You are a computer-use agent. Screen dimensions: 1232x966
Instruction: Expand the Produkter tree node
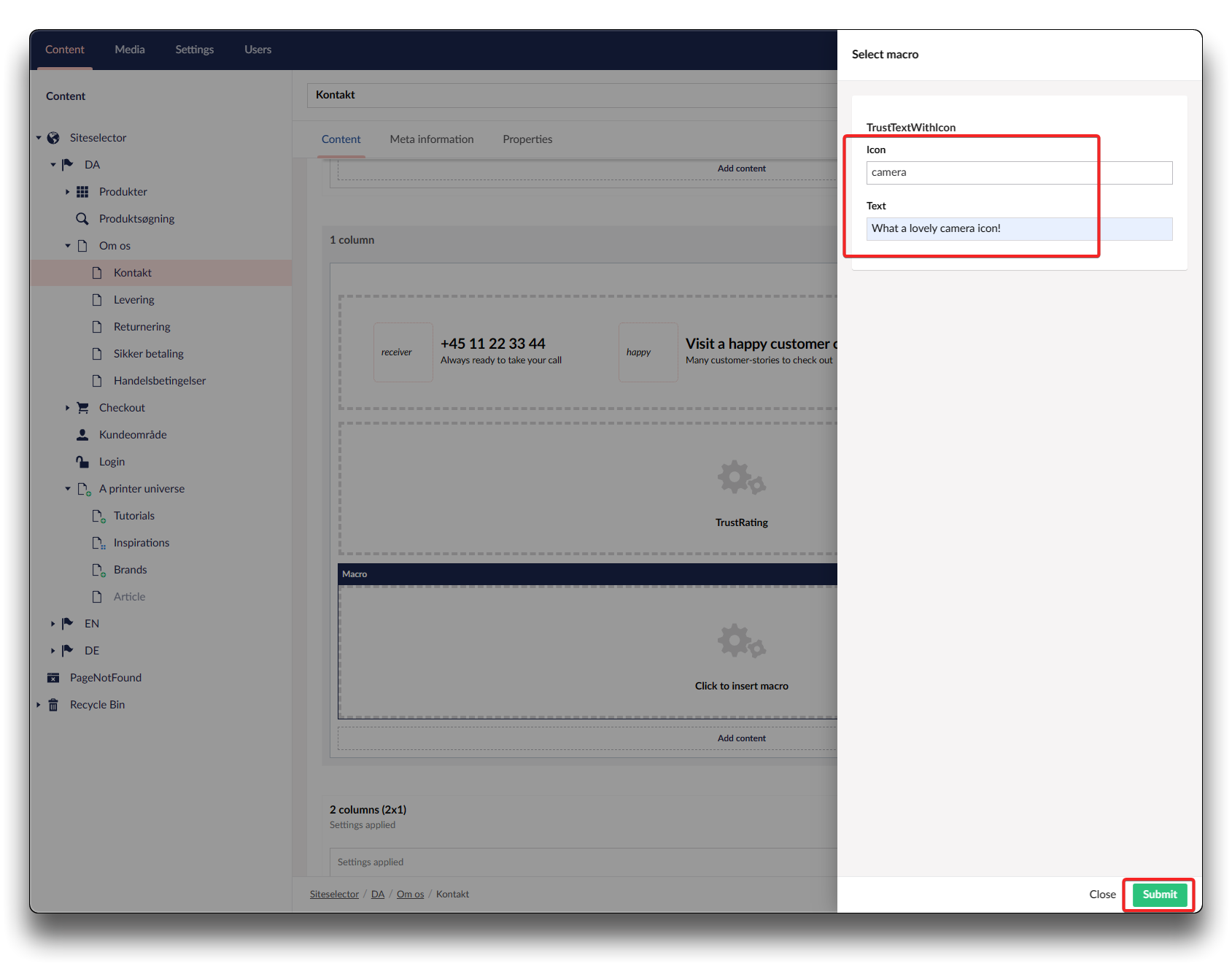68,192
